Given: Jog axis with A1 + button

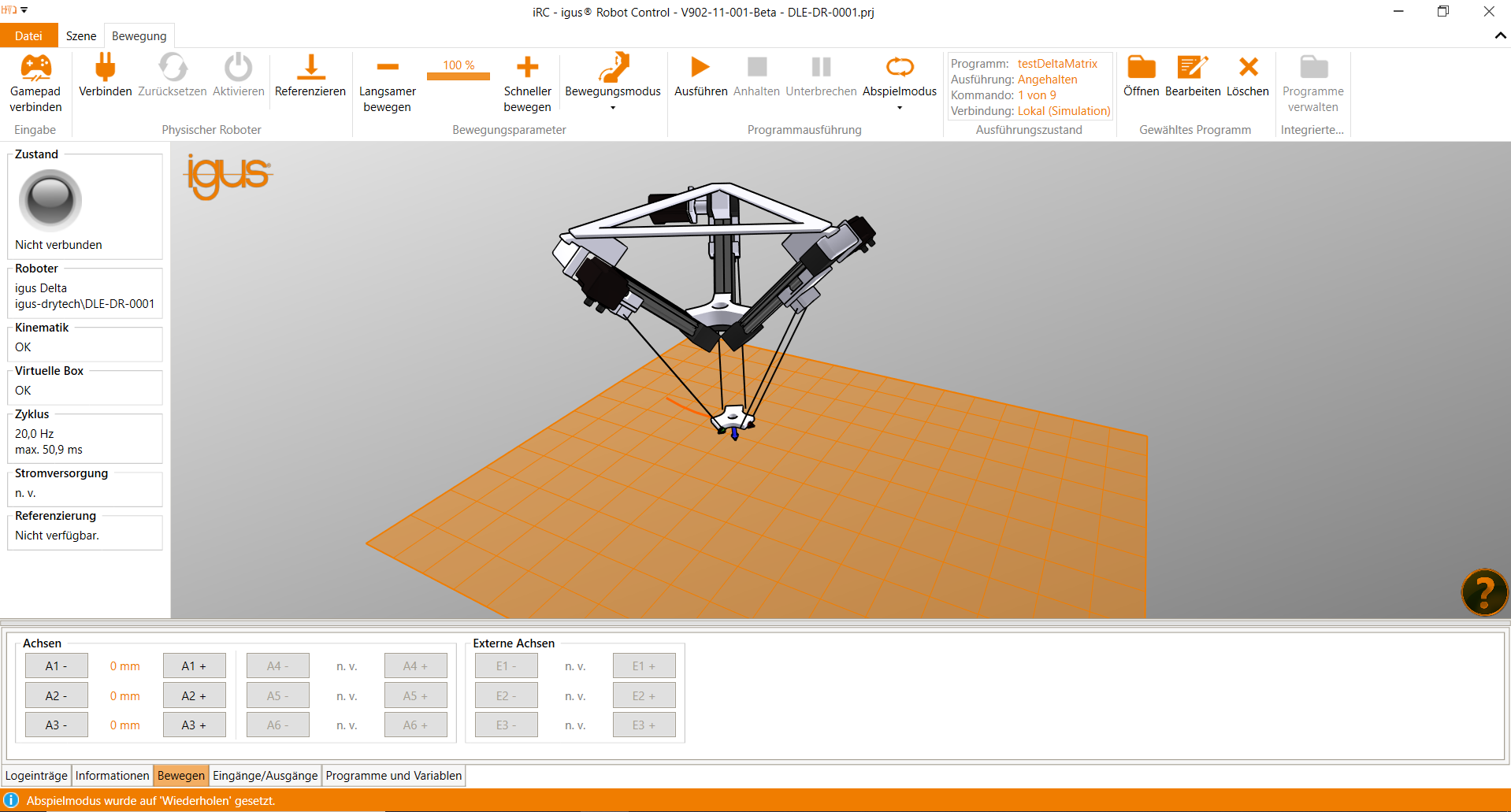Looking at the screenshot, I should coord(194,666).
